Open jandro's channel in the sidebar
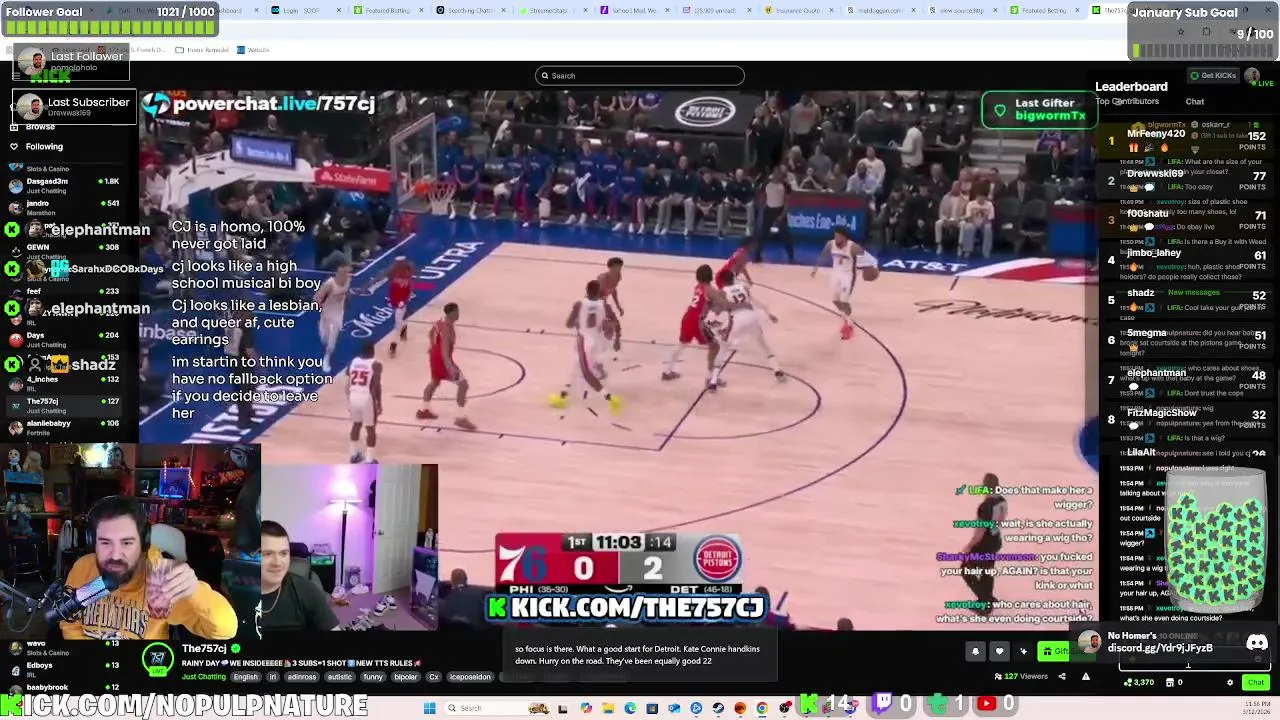This screenshot has height=720, width=1280. coord(64,208)
